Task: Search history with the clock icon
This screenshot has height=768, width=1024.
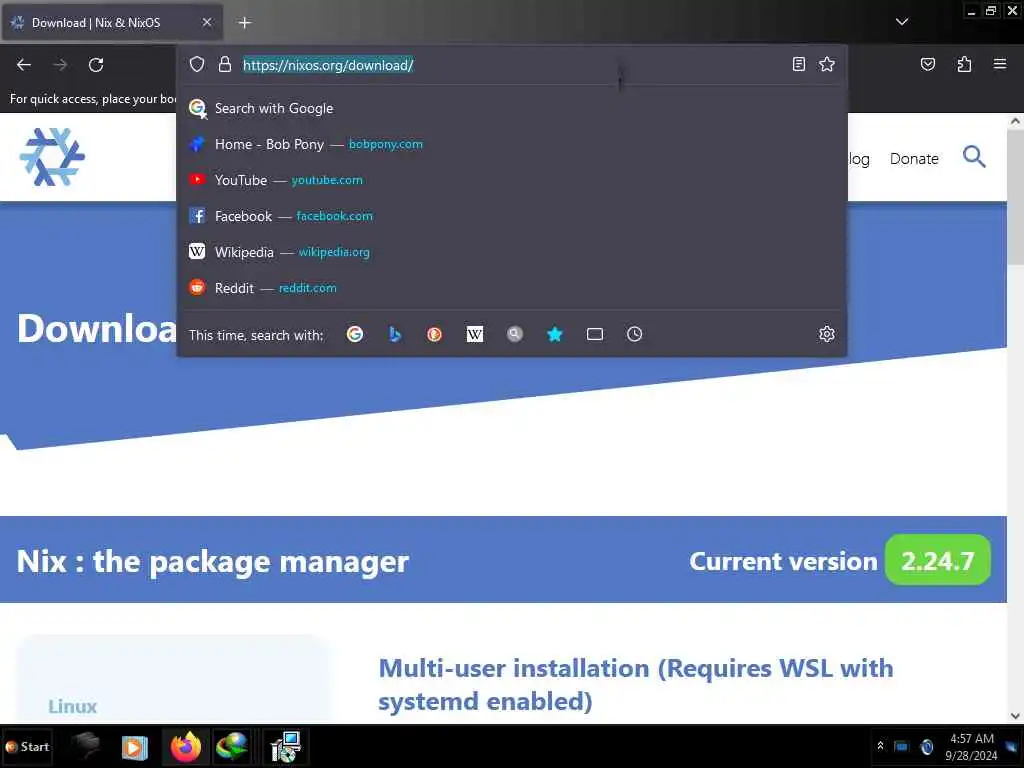Action: (x=635, y=334)
